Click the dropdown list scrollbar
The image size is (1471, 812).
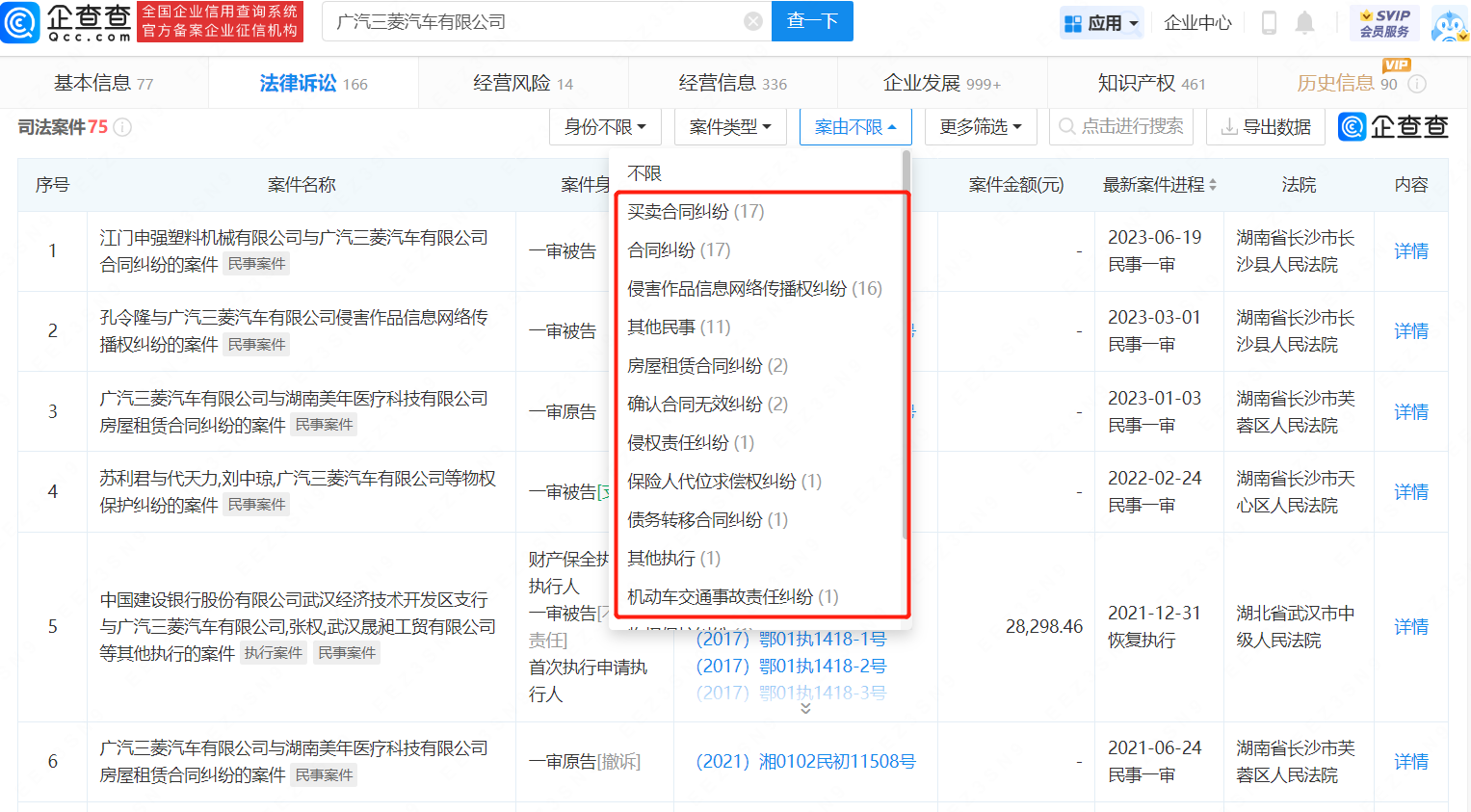906,345
